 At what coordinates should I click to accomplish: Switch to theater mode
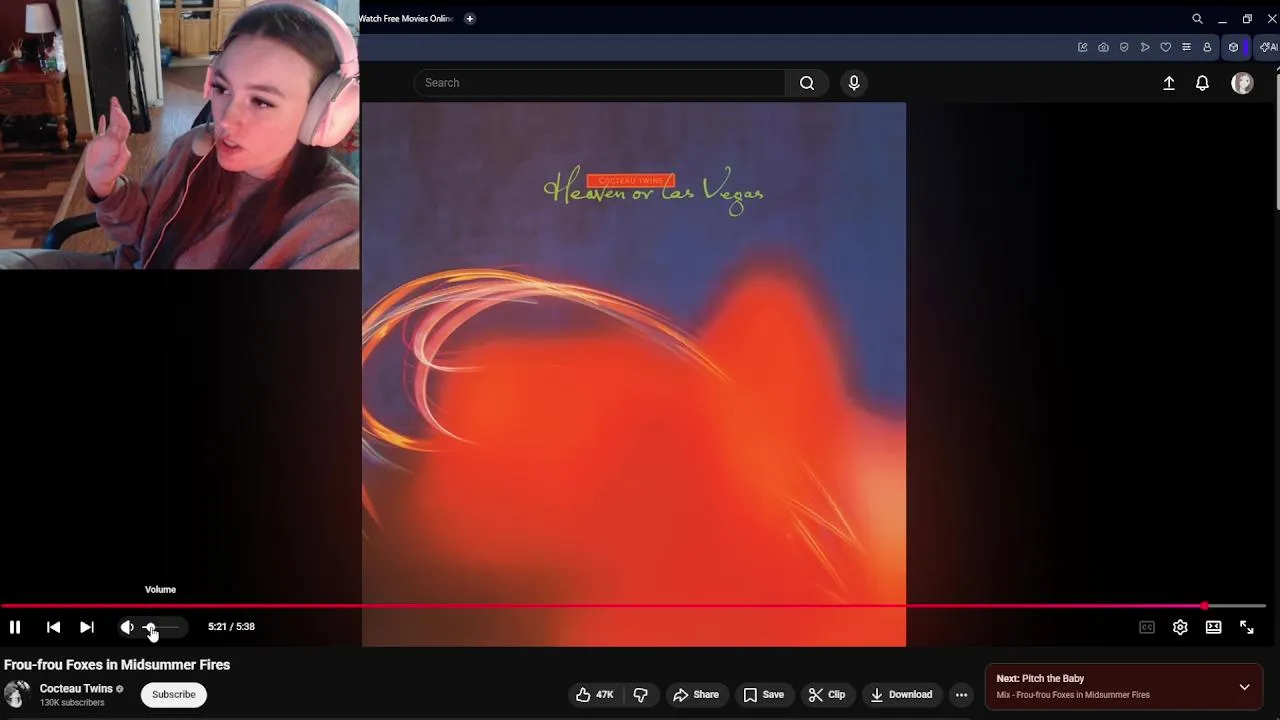point(1213,627)
